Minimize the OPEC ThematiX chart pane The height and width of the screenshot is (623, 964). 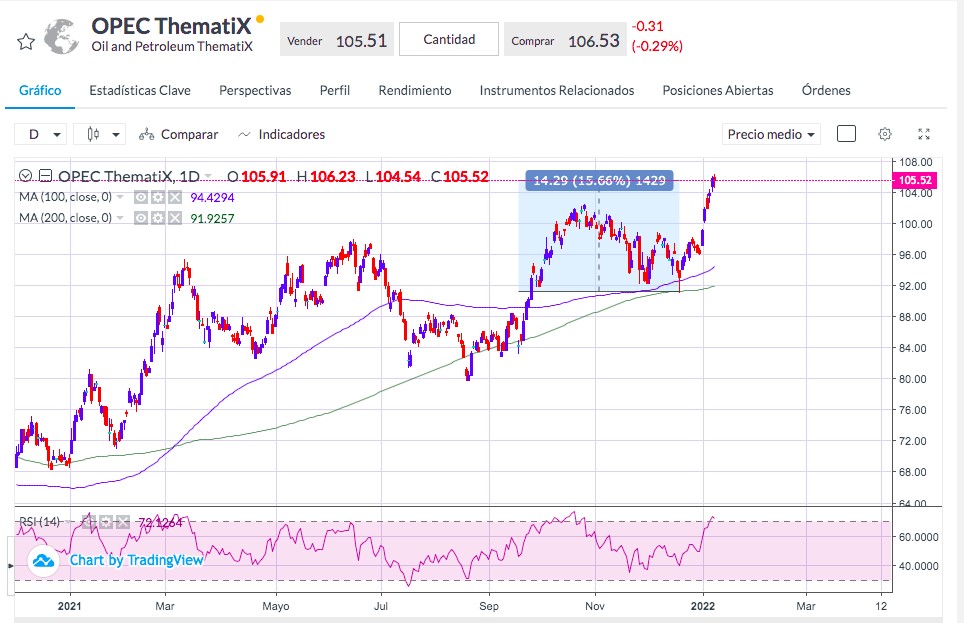click(45, 177)
